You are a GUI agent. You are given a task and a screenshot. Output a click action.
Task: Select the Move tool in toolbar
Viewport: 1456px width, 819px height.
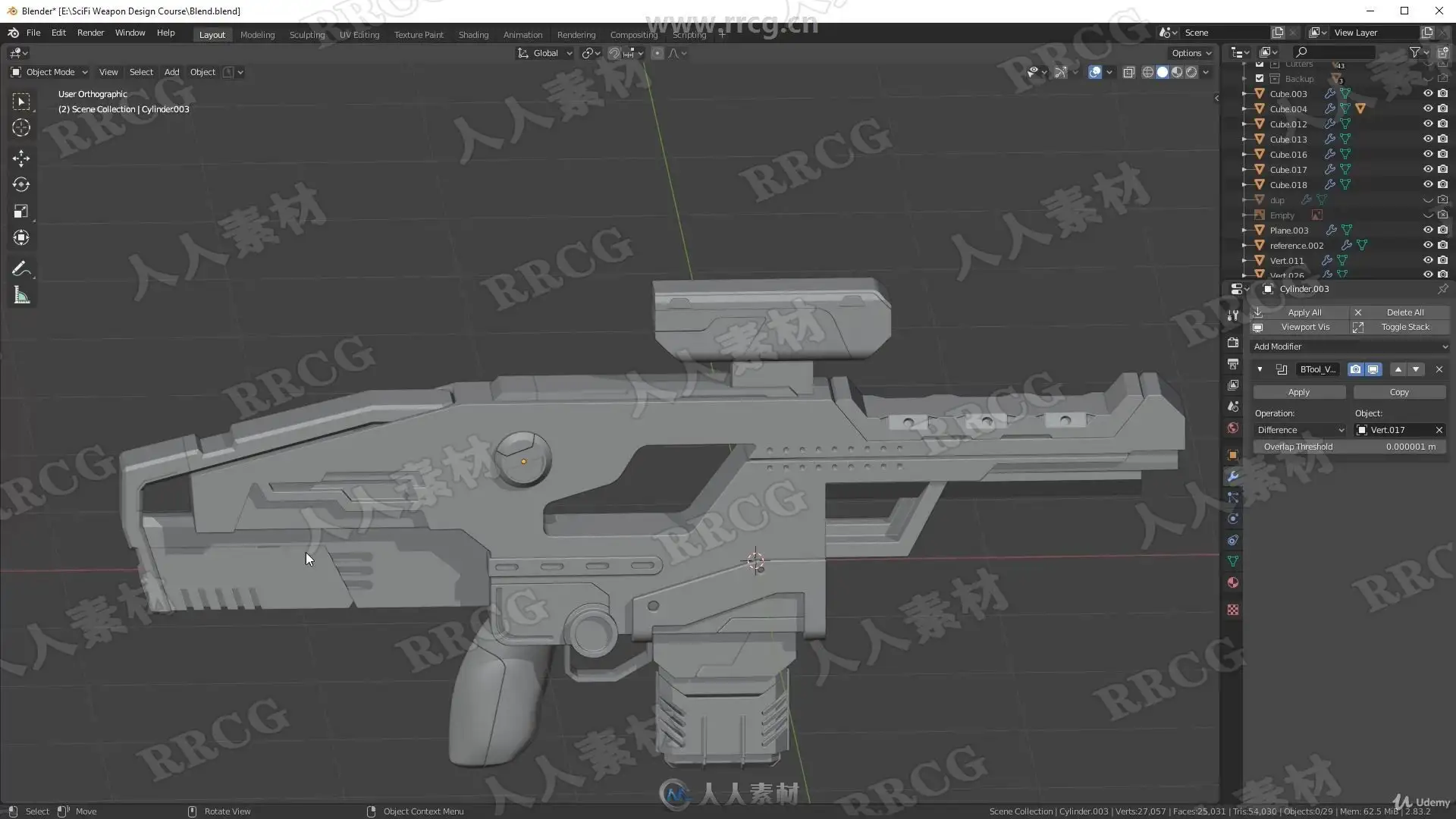tap(21, 158)
